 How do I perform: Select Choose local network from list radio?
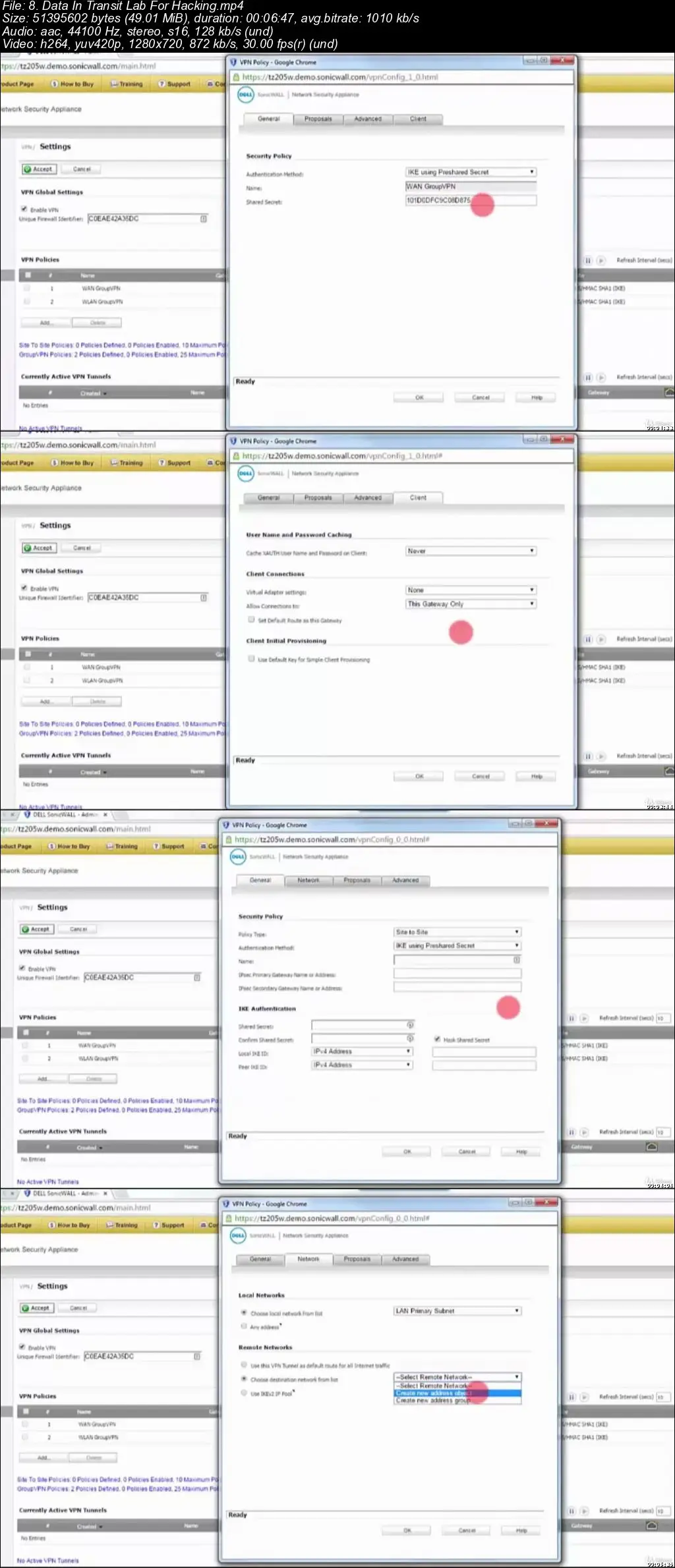pyautogui.click(x=244, y=1312)
